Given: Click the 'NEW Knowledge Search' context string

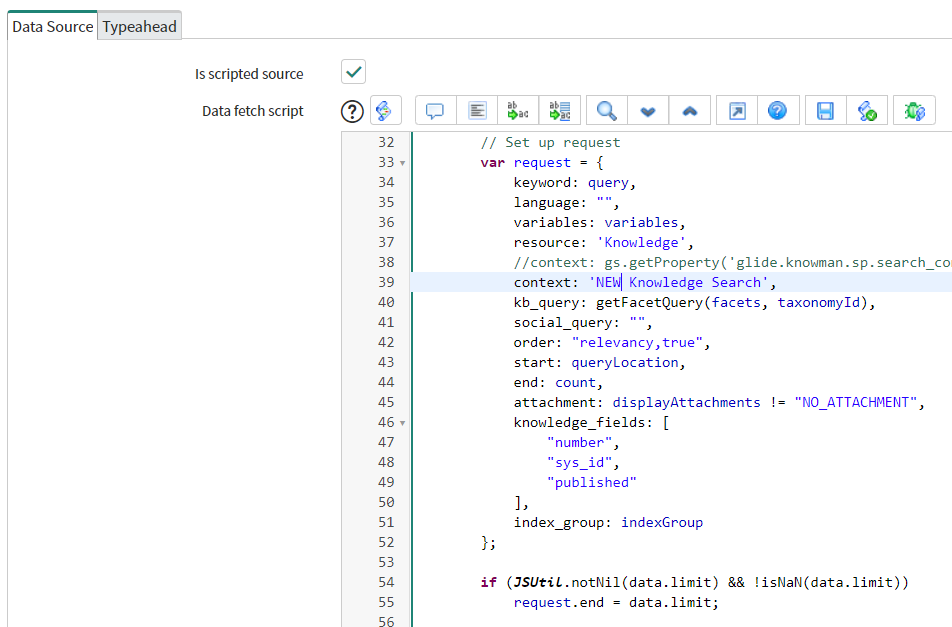Looking at the screenshot, I should click(679, 282).
